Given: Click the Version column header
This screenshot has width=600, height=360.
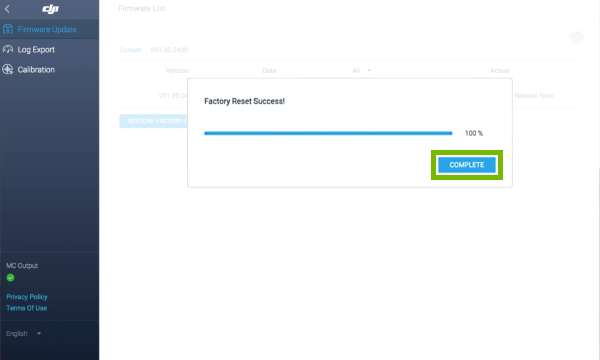Looking at the screenshot, I should pos(177,70).
